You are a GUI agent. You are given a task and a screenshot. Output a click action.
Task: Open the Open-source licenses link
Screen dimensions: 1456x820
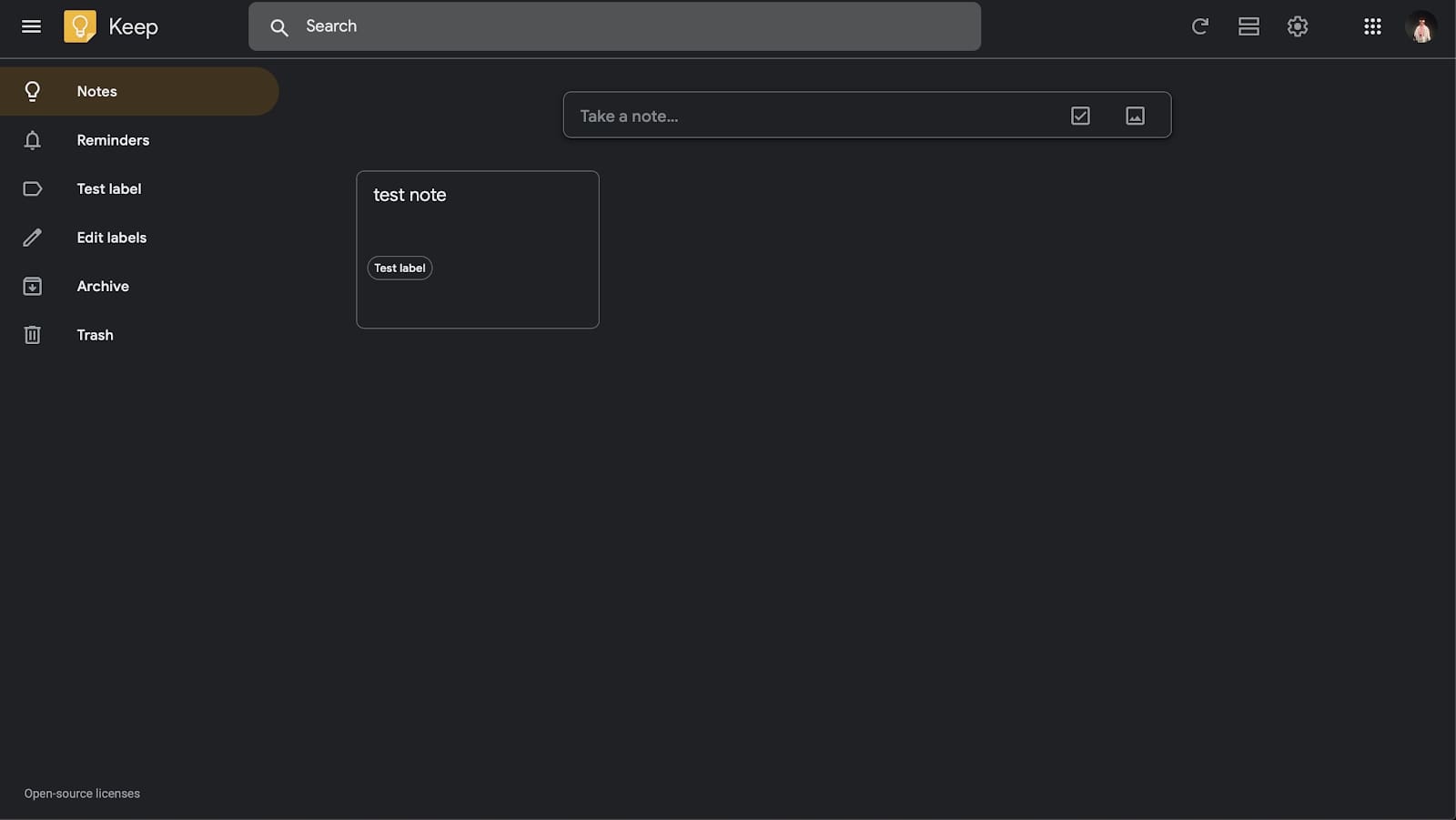[81, 793]
